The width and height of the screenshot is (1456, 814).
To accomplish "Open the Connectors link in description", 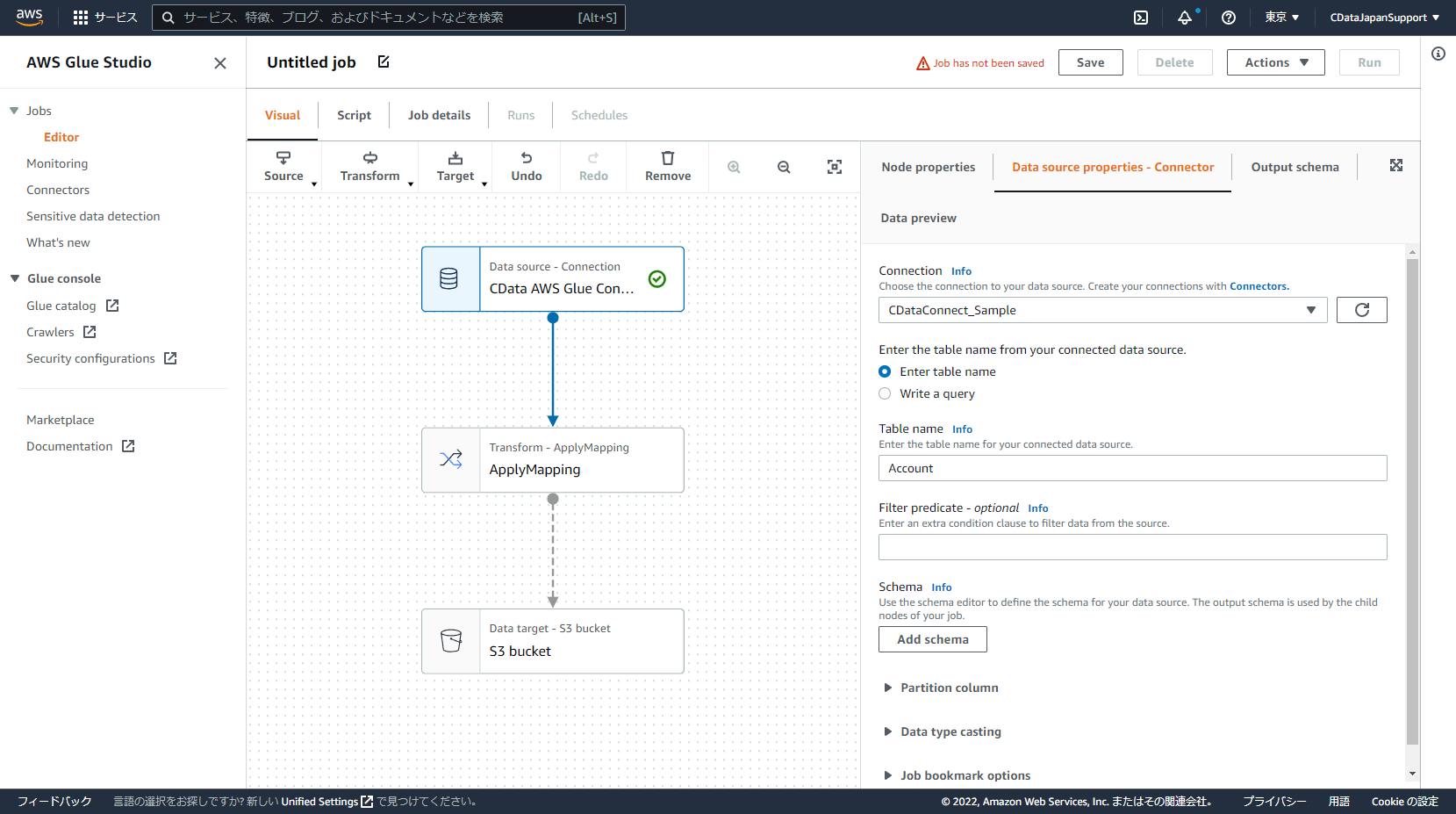I will click(1259, 286).
